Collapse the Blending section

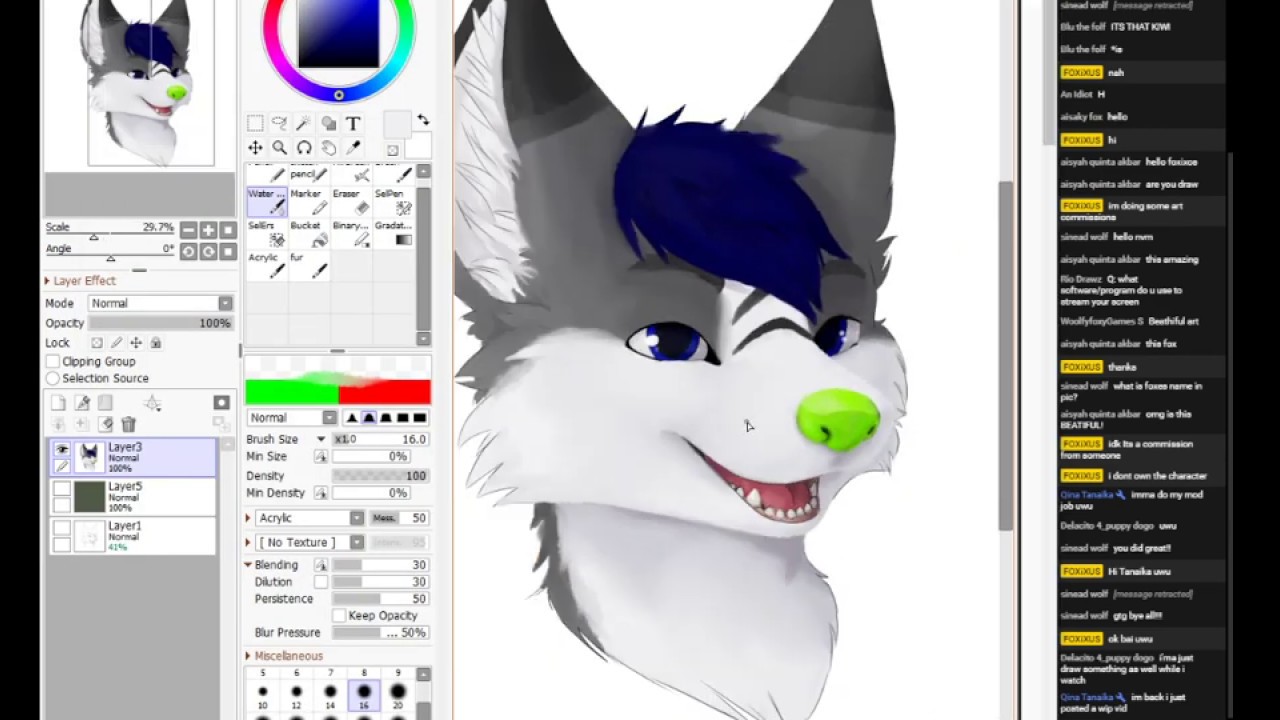248,565
